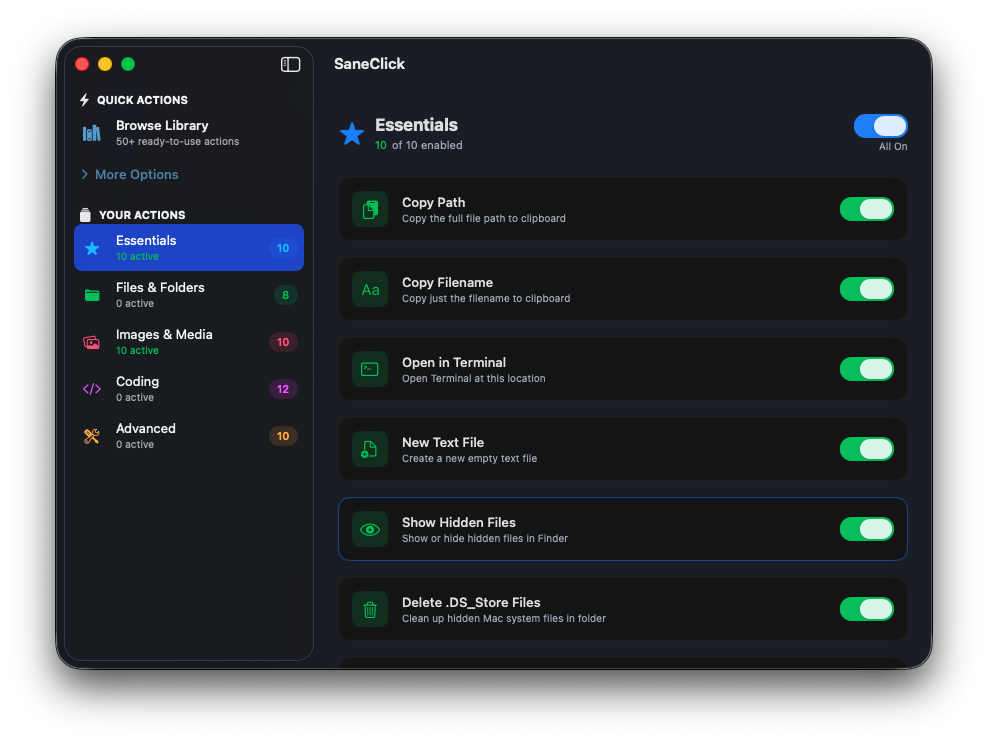Click the Files & Folders 8 badge
The width and height of the screenshot is (988, 743).
285,295
